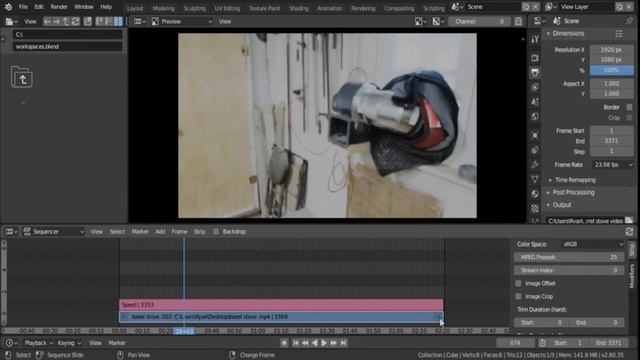The width and height of the screenshot is (640, 360).
Task: Pin the properties editor context
Action: pyautogui.click(x=629, y=21)
